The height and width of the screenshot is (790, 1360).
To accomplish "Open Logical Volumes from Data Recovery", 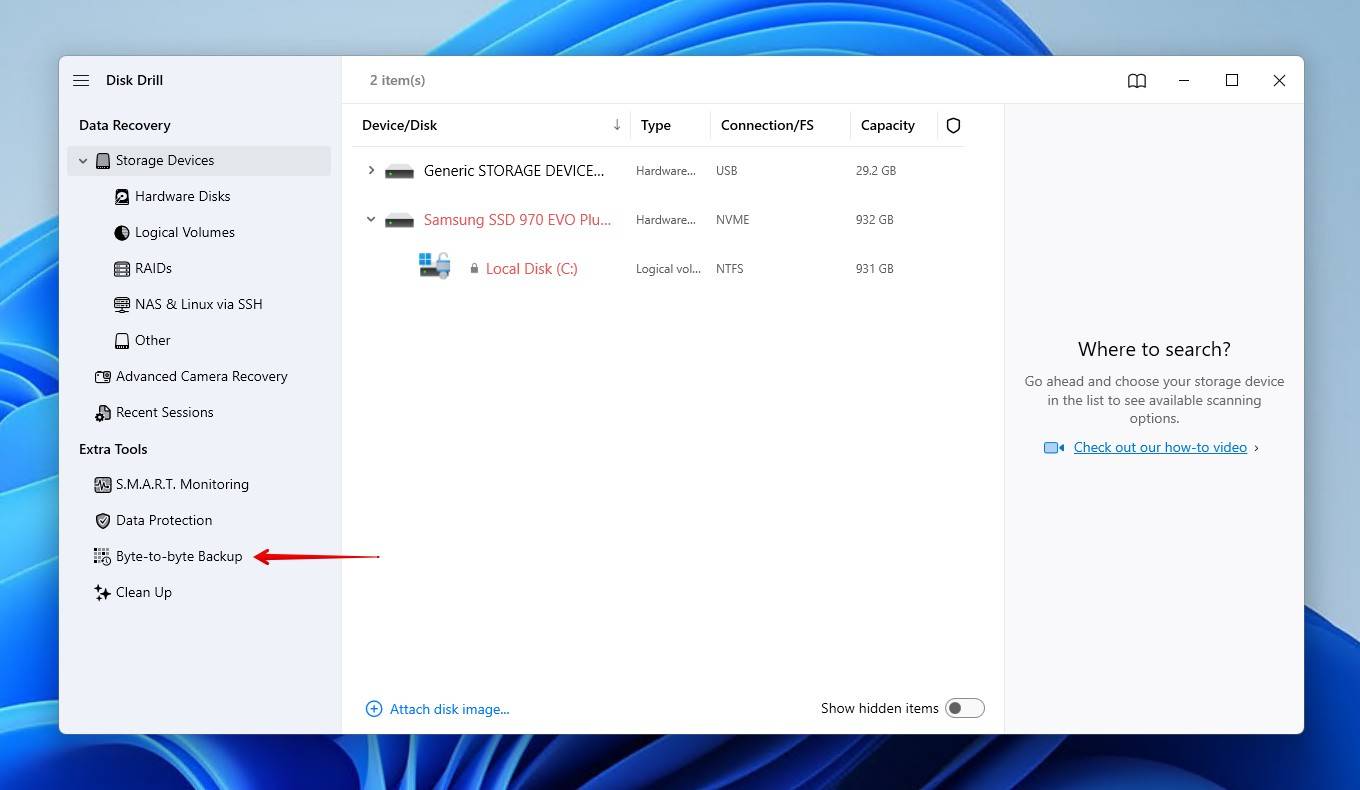I will [x=184, y=232].
